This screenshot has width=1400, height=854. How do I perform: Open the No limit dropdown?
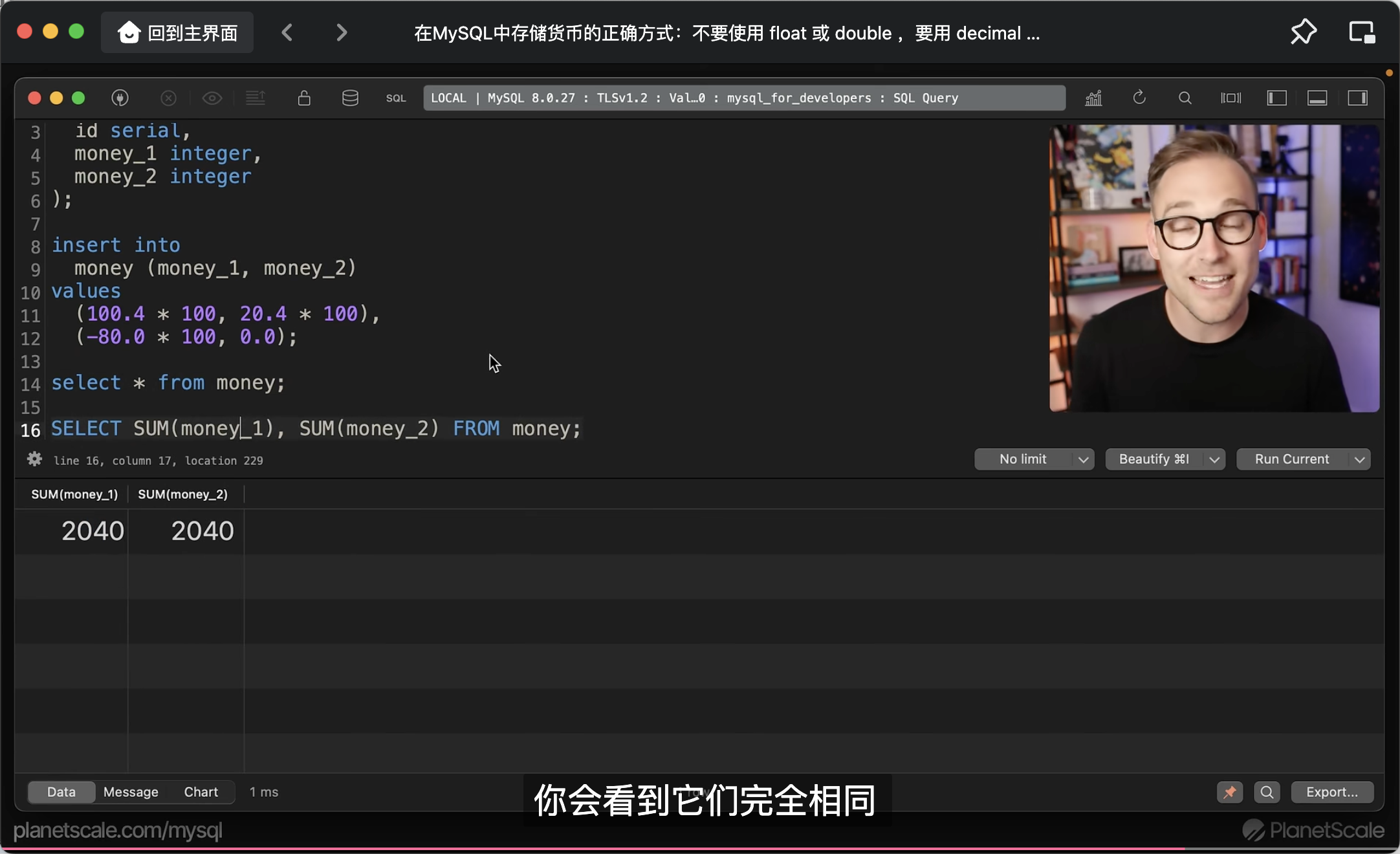pyautogui.click(x=1034, y=459)
